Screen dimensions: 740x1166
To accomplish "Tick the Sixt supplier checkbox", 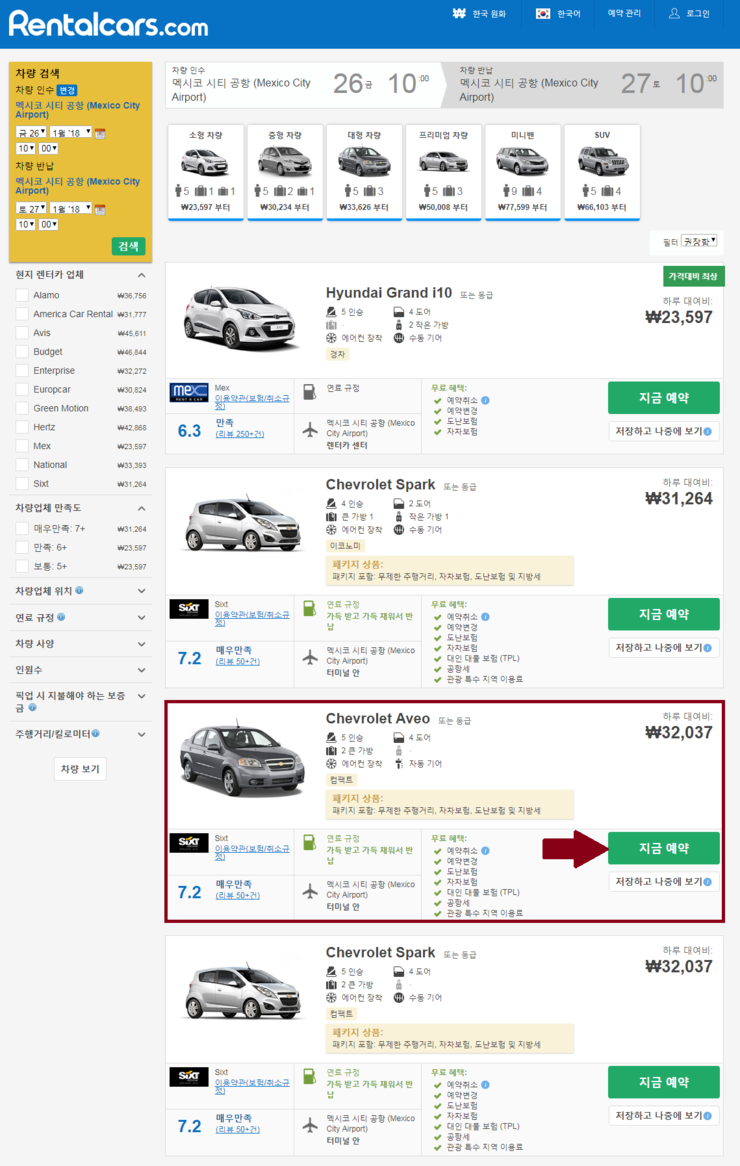I will (22, 483).
